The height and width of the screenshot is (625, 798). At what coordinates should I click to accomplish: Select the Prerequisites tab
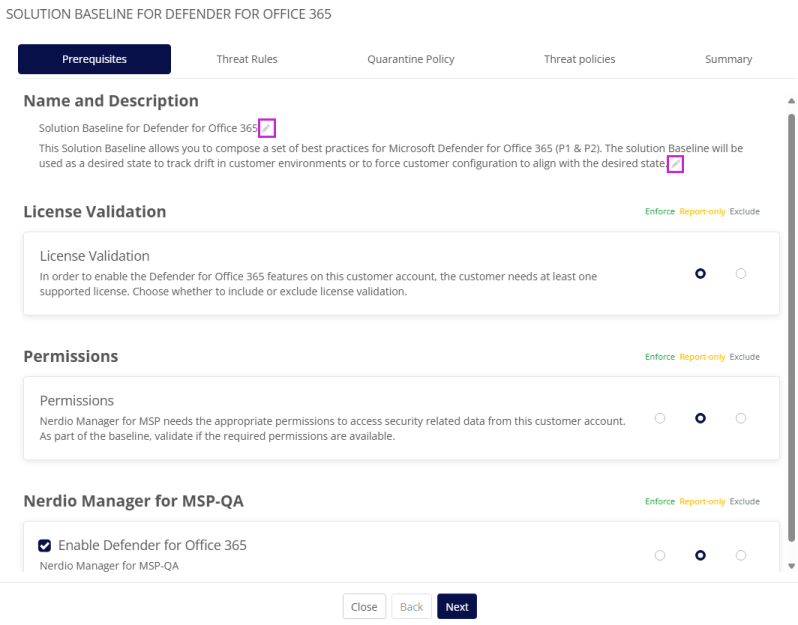(x=94, y=59)
